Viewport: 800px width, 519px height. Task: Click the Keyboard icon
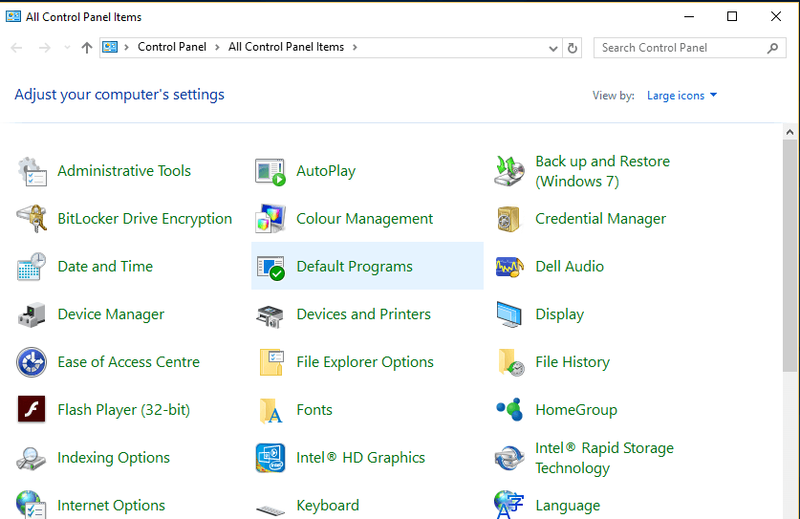click(270, 509)
